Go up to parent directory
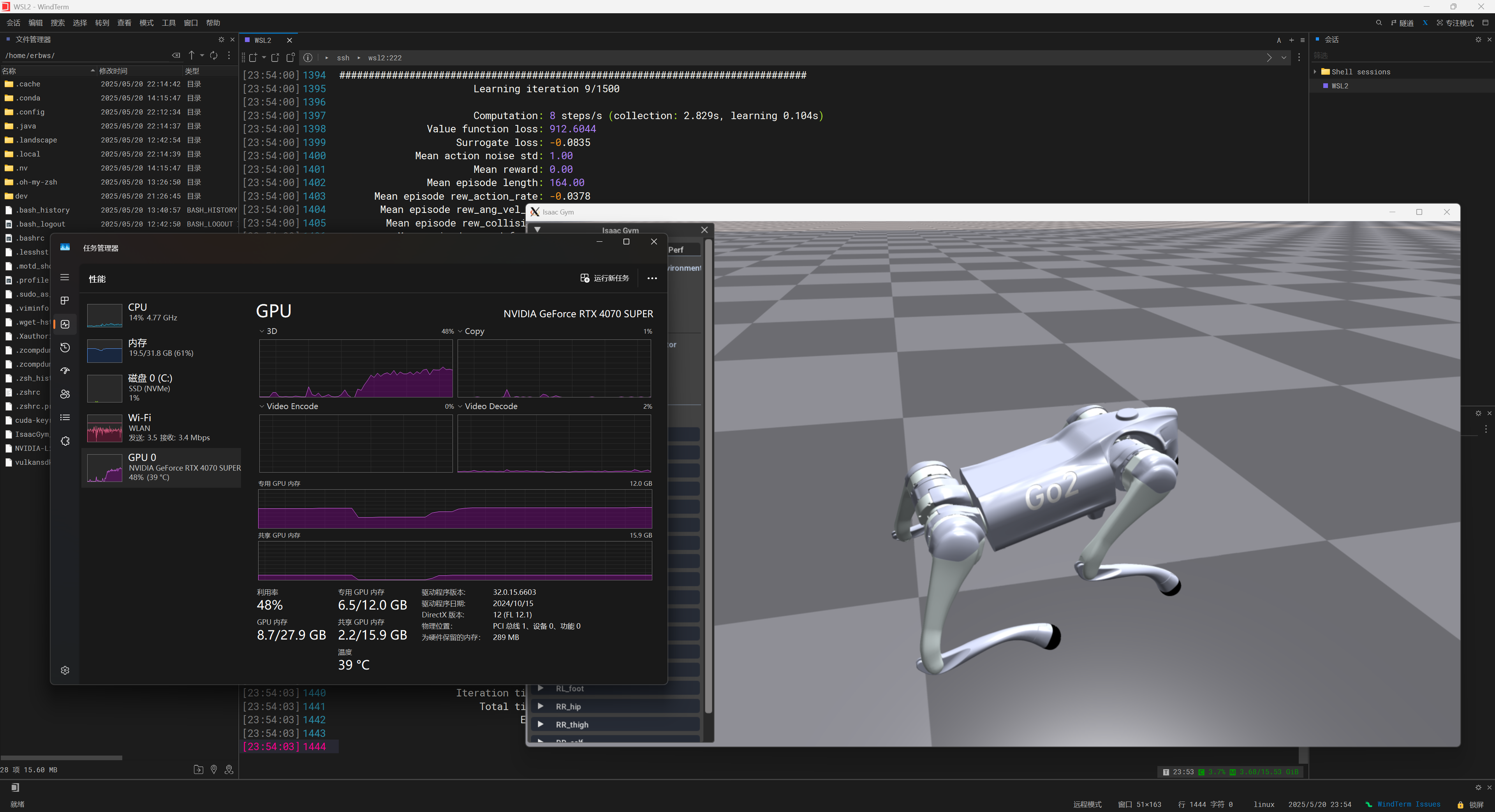 click(192, 55)
